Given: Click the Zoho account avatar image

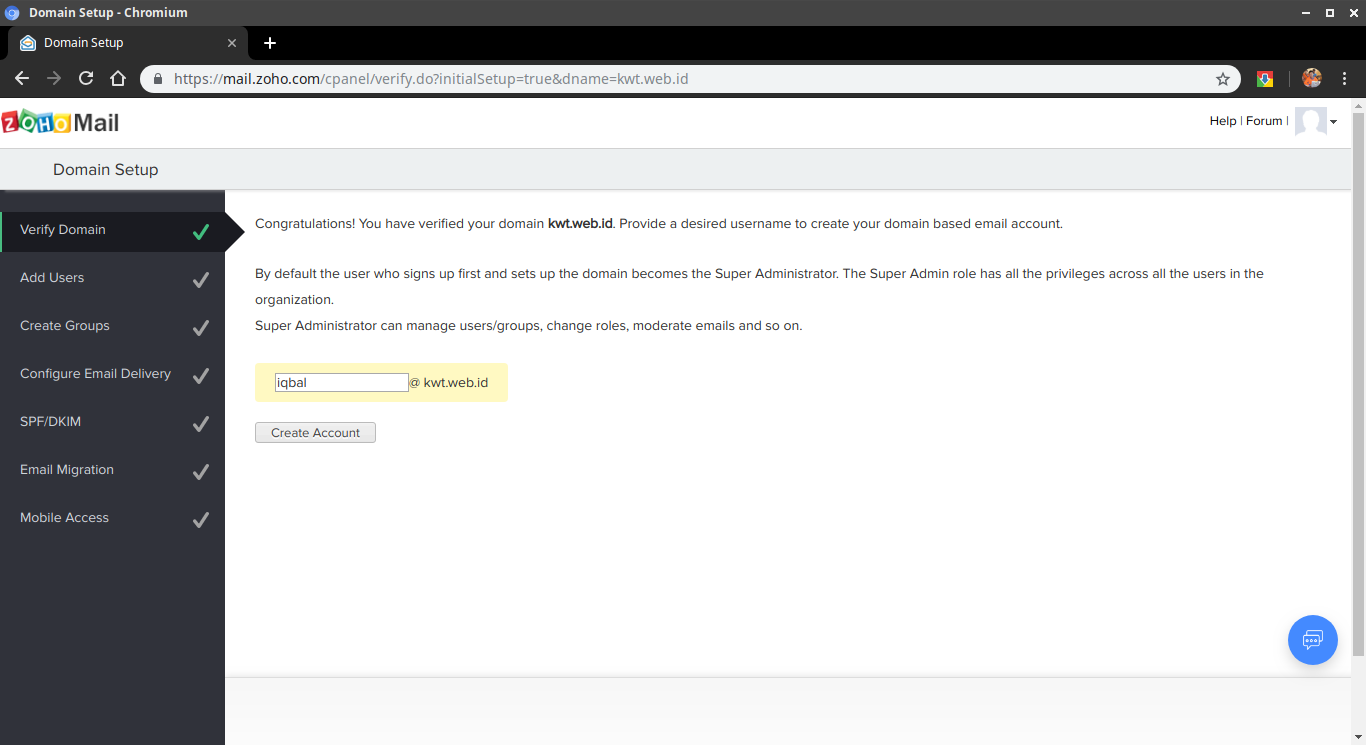Looking at the screenshot, I should tap(1311, 121).
